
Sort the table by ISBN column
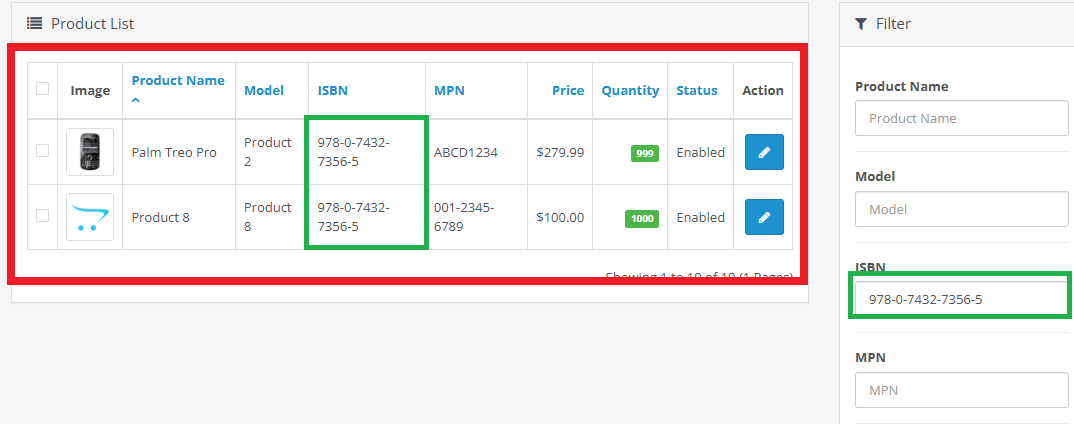point(333,90)
